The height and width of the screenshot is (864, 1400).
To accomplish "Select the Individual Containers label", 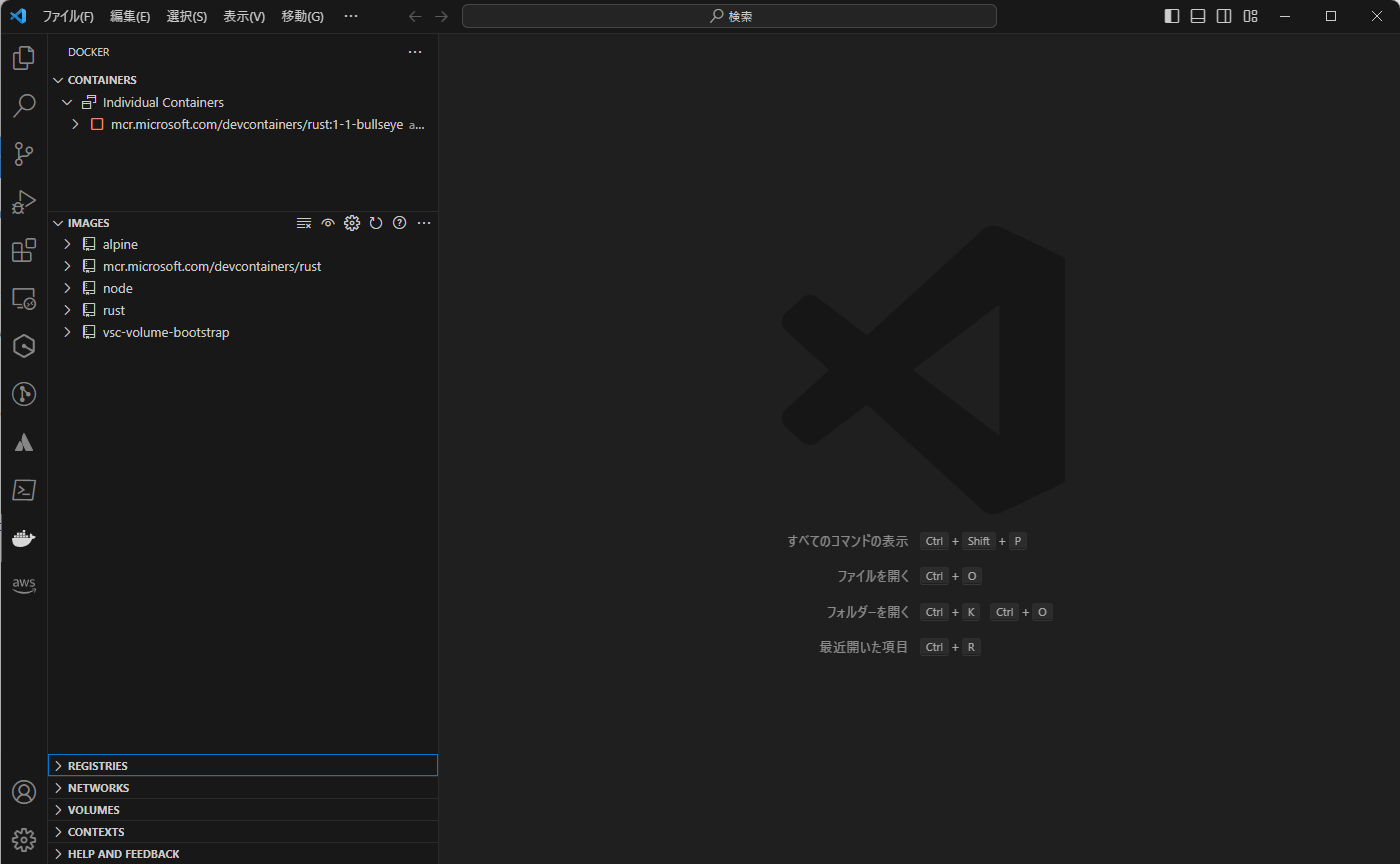I will click(x=163, y=102).
